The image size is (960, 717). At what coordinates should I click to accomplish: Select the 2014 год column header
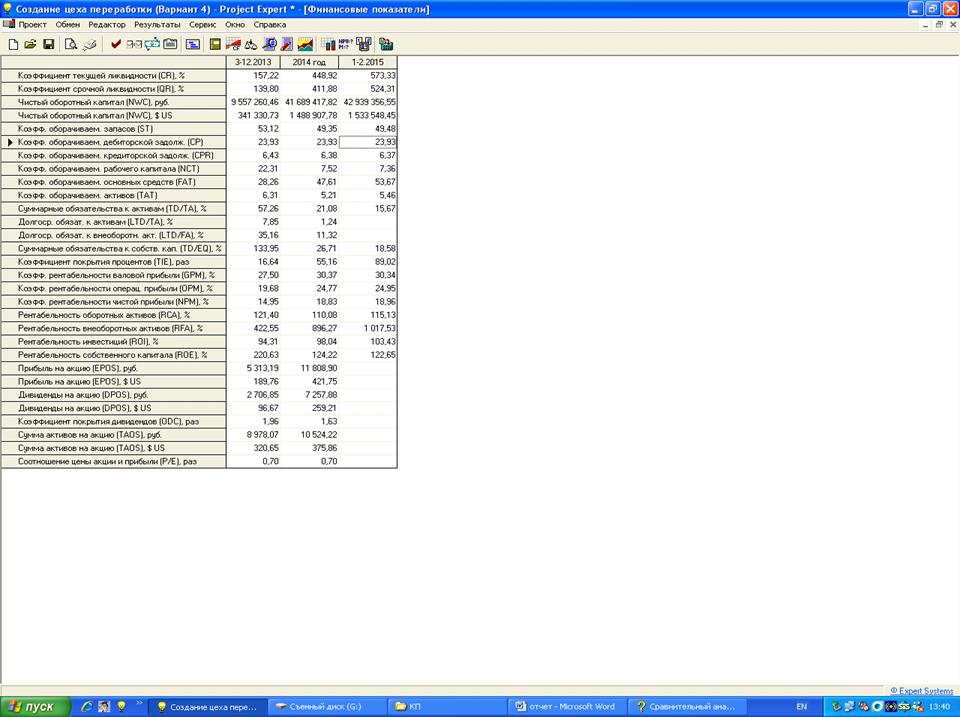(x=310, y=62)
